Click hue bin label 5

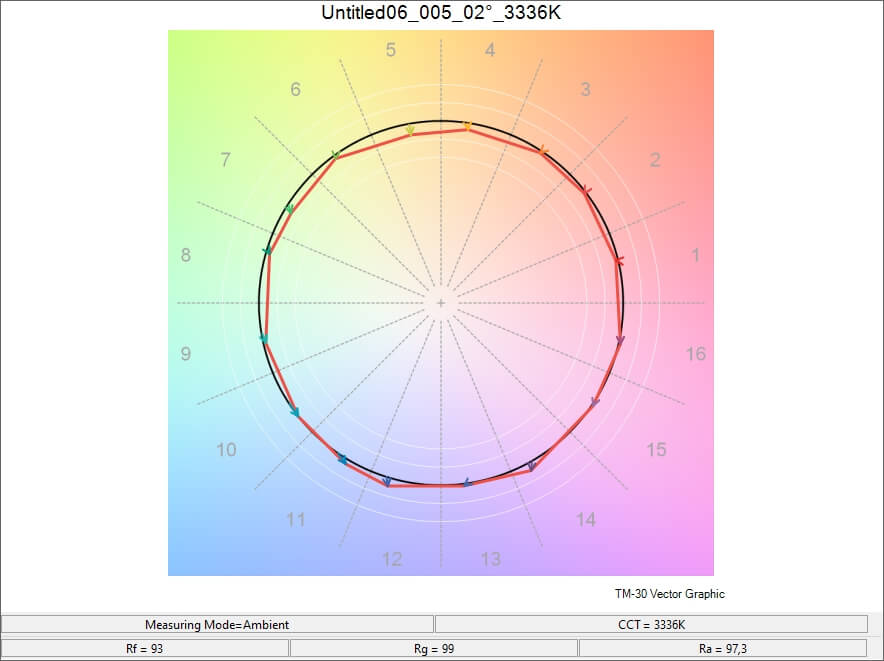pyautogui.click(x=391, y=50)
